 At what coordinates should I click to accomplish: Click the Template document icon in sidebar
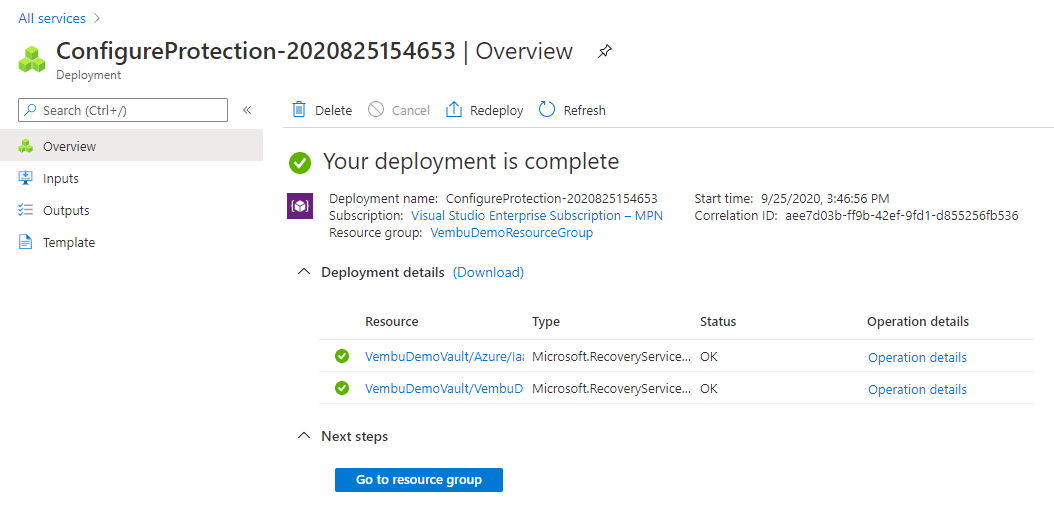[x=26, y=243]
